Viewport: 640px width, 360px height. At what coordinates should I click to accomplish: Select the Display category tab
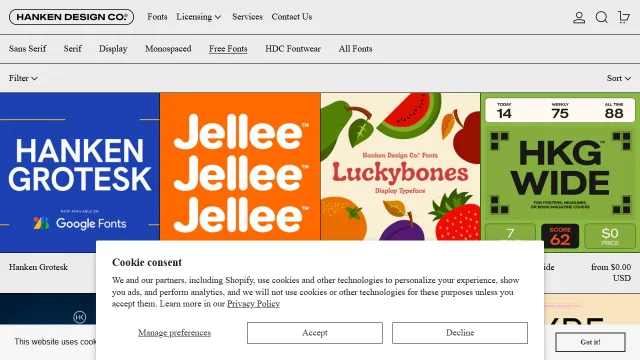113,49
